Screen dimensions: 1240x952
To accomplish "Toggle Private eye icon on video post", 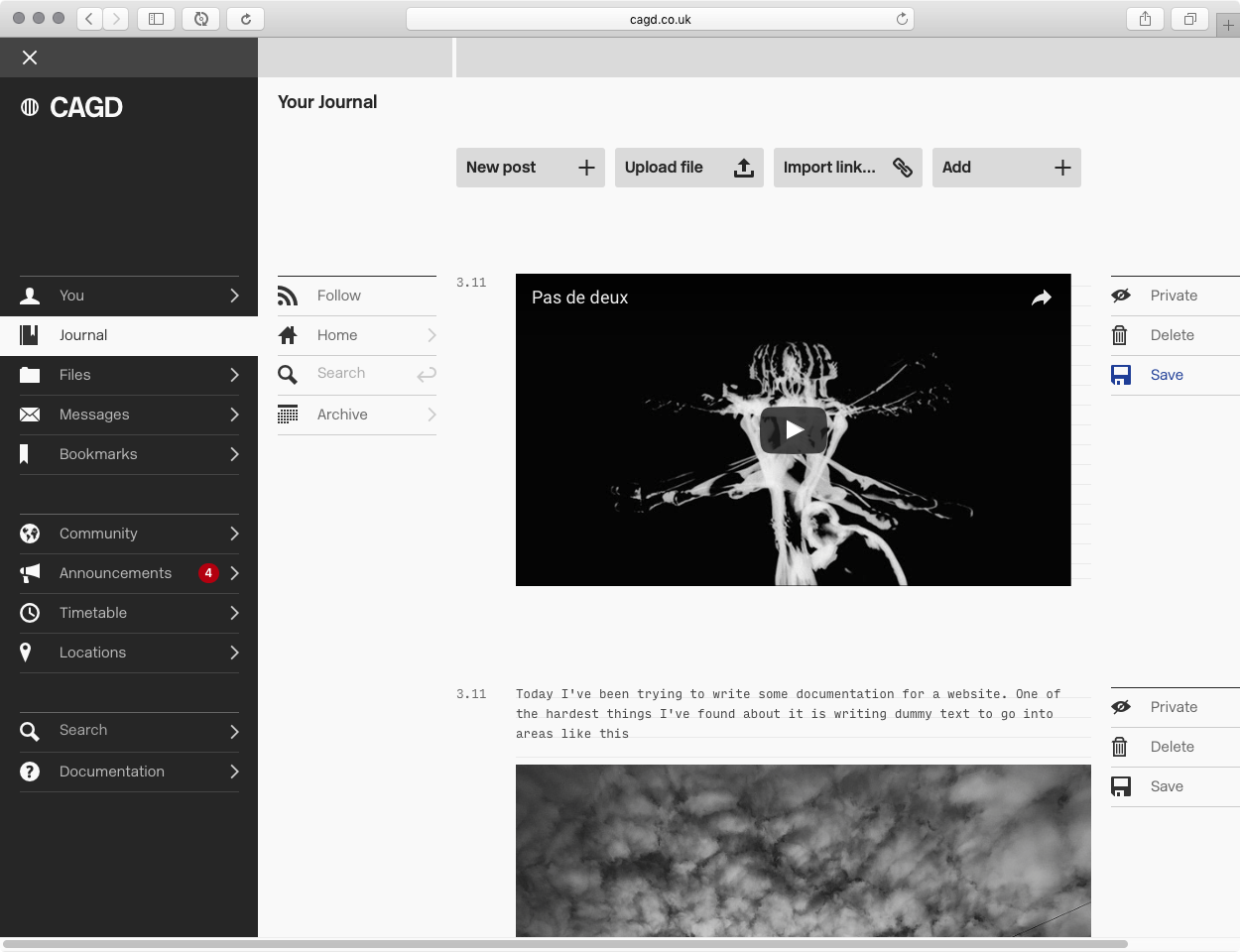I will point(1121,296).
